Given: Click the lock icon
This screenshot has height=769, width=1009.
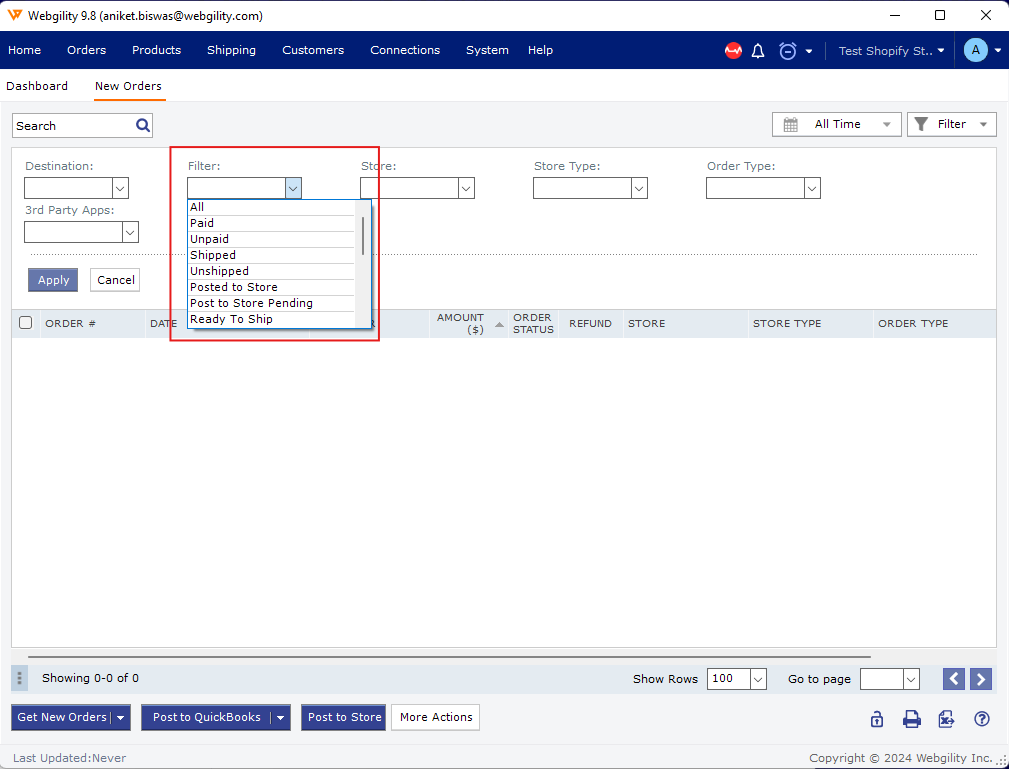Looking at the screenshot, I should point(876,719).
